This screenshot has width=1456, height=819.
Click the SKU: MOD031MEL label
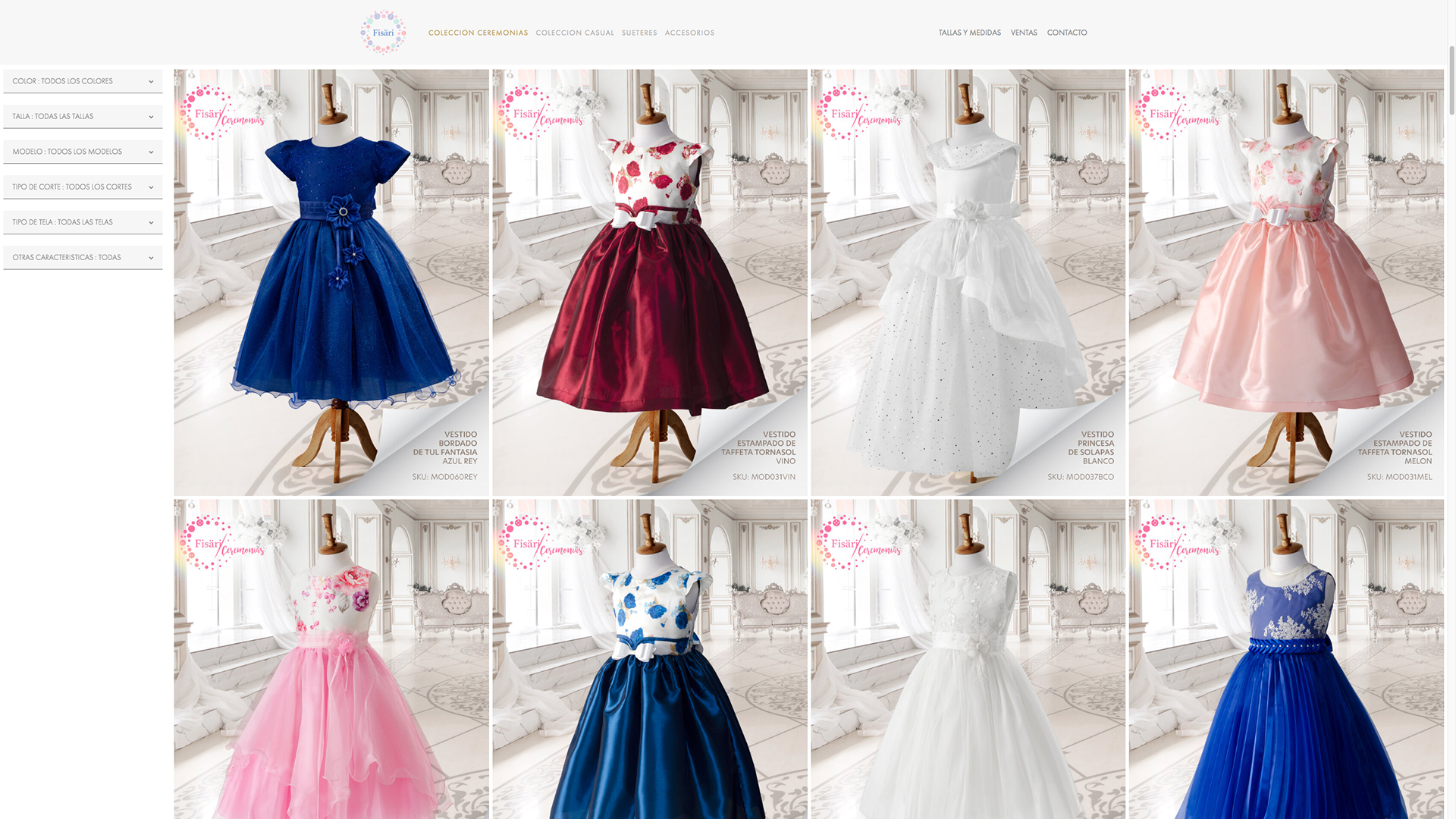tap(1399, 477)
